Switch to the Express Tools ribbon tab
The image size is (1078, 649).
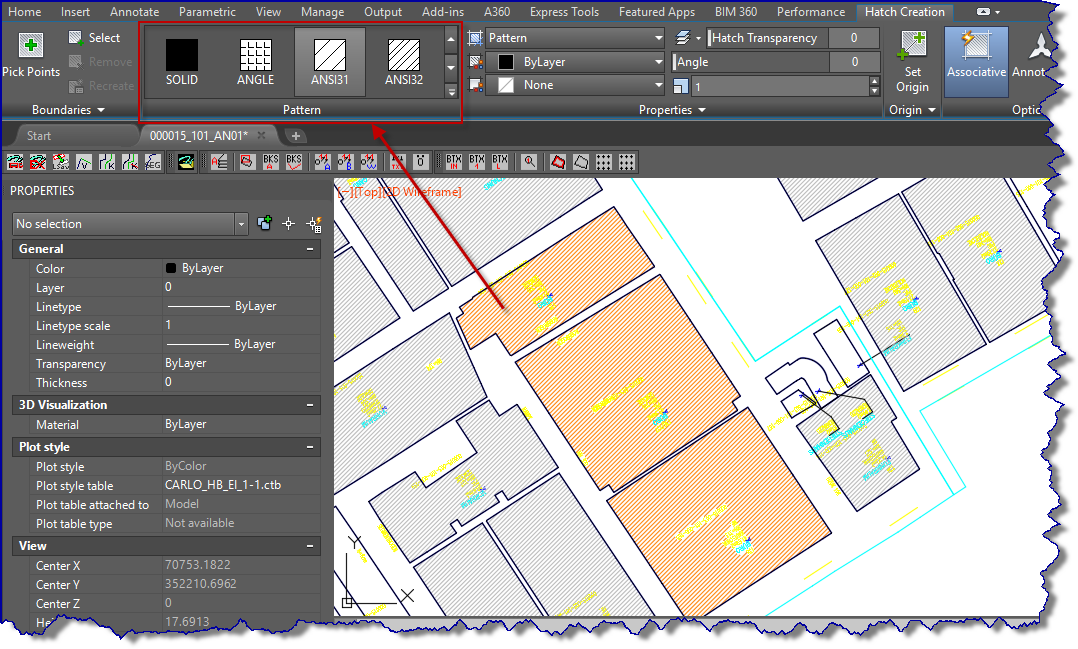(x=564, y=12)
